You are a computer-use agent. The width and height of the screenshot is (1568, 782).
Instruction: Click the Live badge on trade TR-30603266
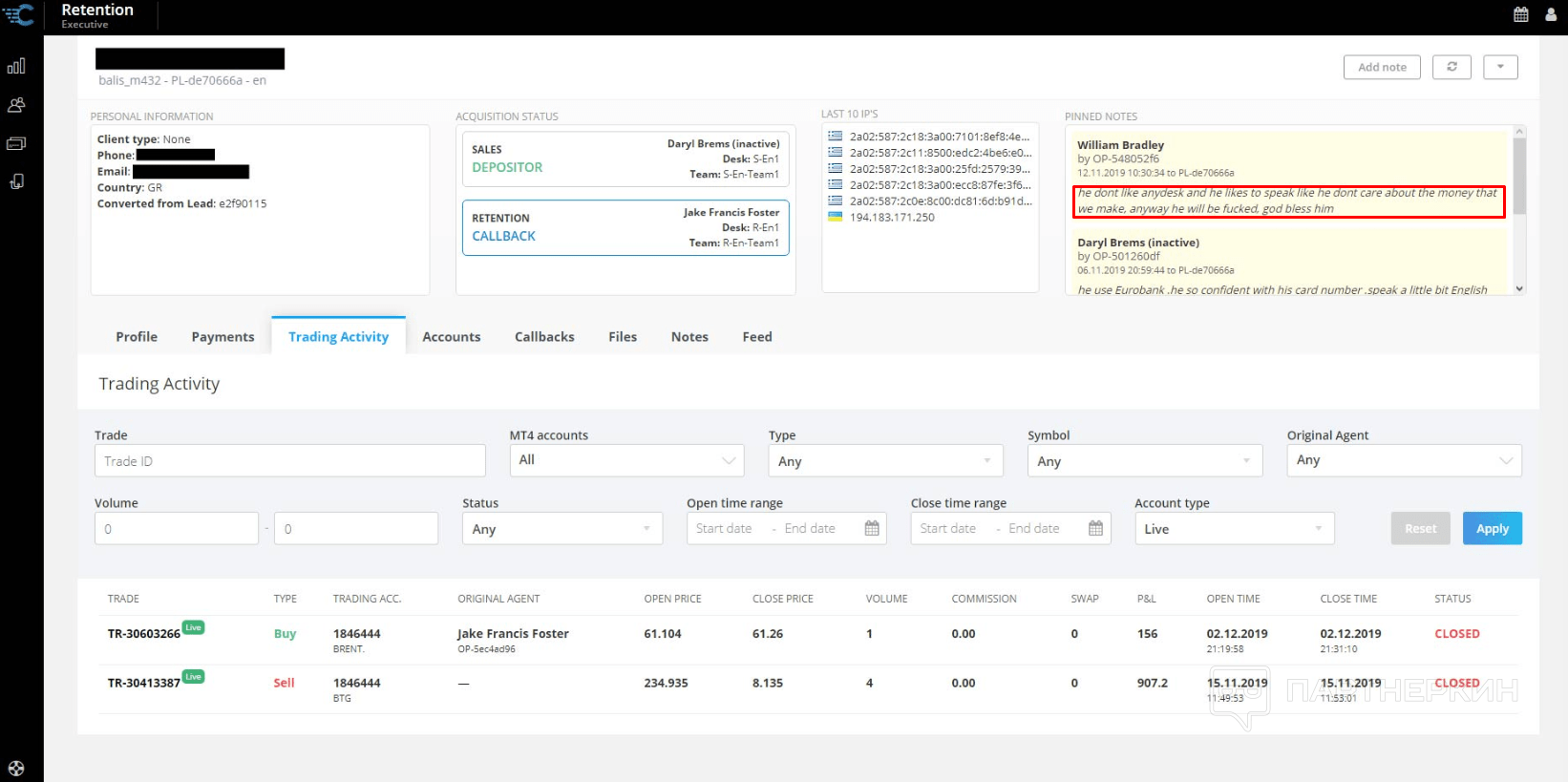(193, 627)
